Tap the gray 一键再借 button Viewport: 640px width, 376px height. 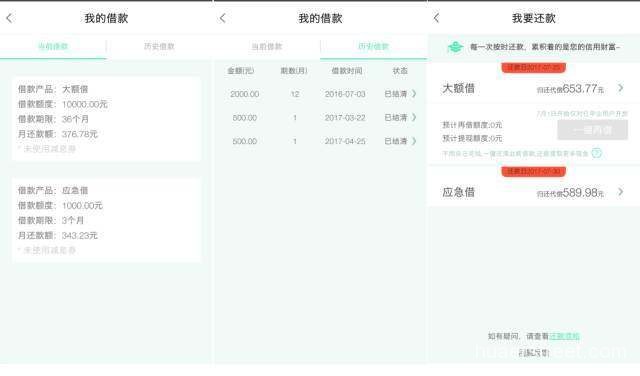[592, 130]
